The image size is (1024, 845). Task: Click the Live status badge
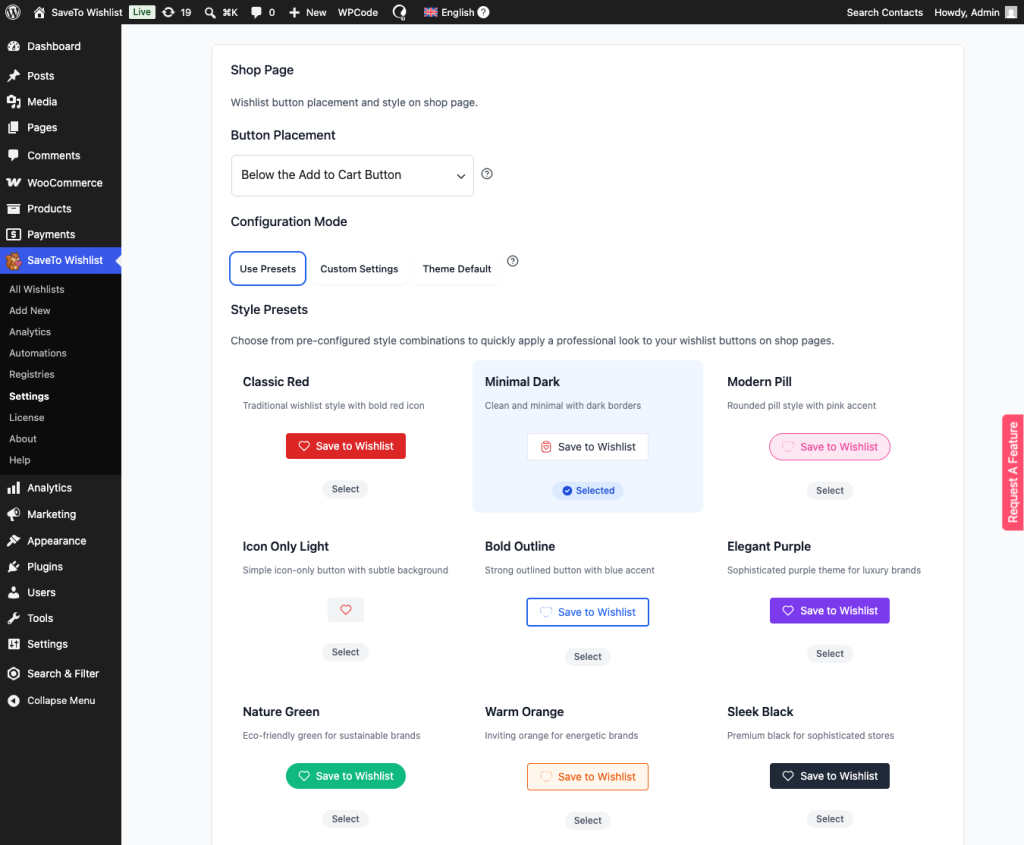pyautogui.click(x=142, y=12)
